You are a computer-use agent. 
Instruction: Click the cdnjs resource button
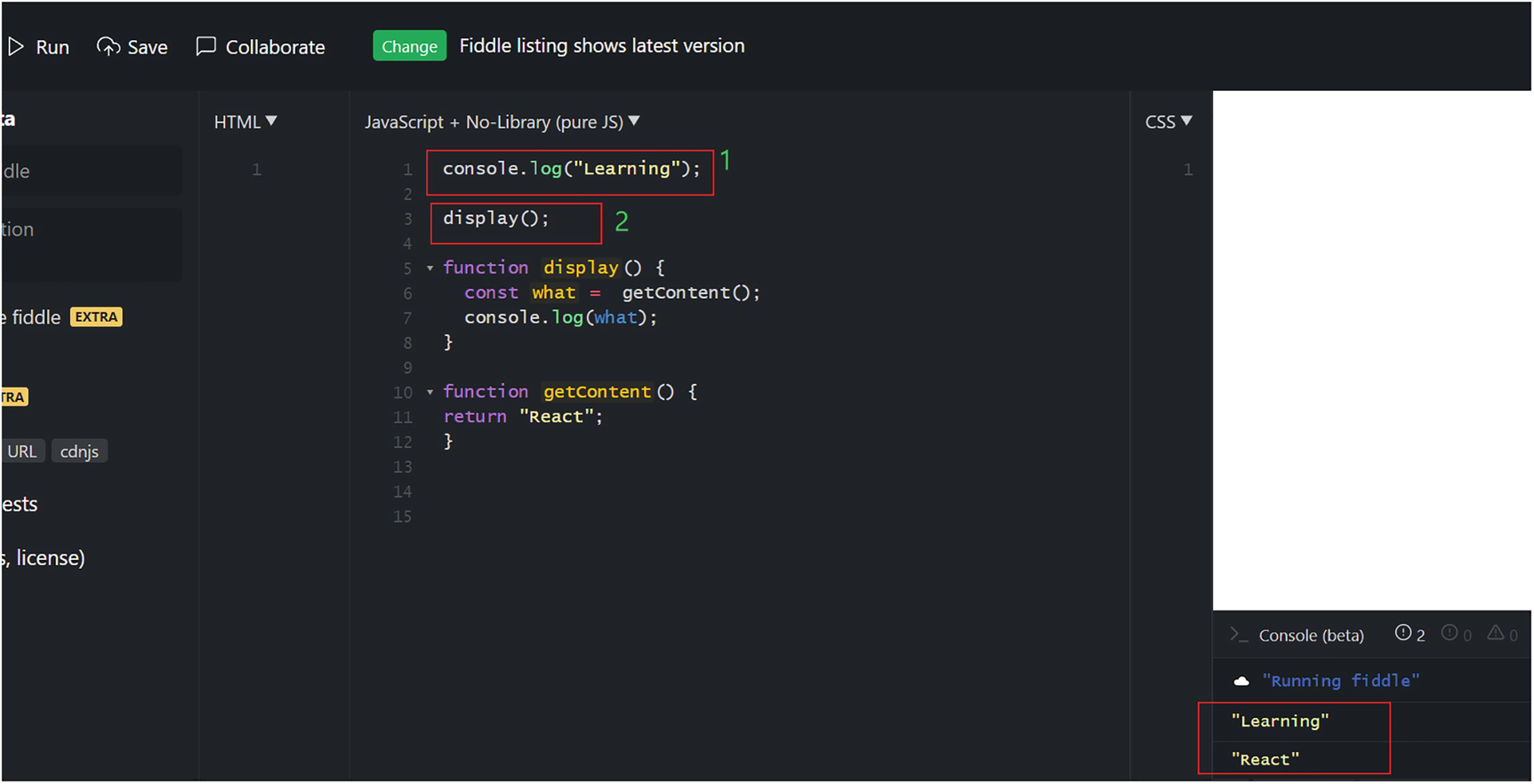click(x=79, y=452)
